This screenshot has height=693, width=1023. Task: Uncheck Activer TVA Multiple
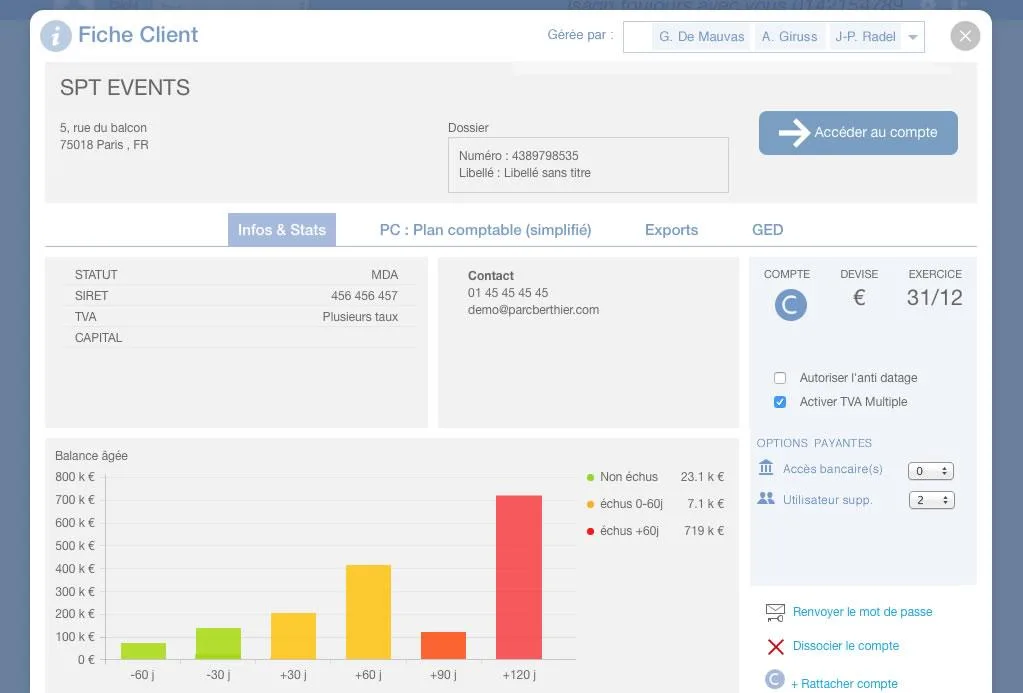[780, 402]
